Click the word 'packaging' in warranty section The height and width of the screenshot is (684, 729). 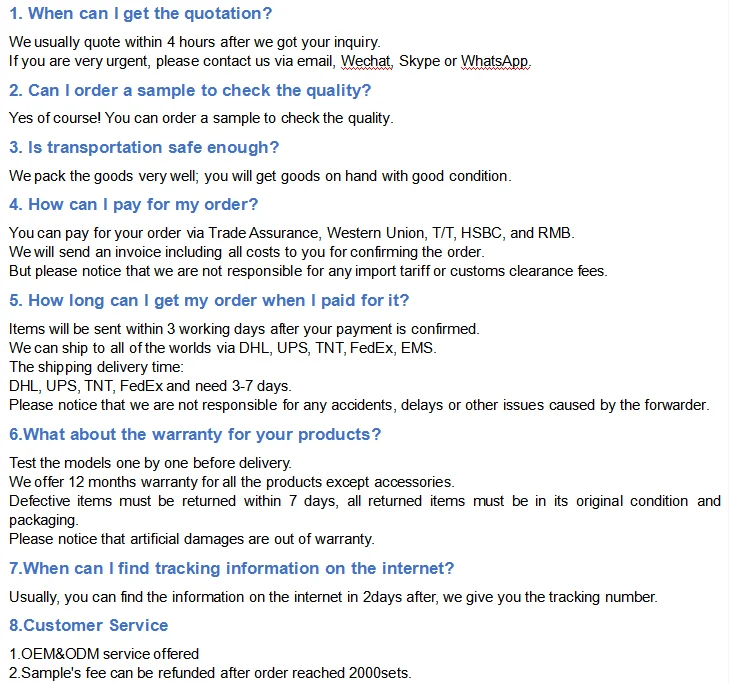point(43,520)
